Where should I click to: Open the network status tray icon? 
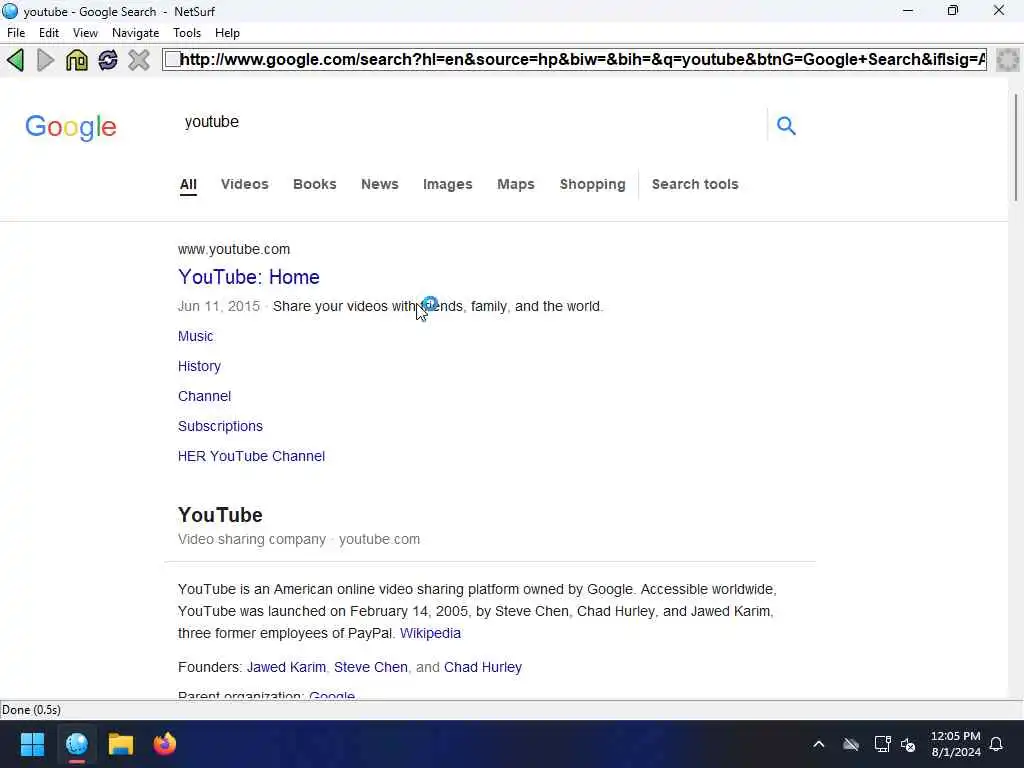click(882, 744)
